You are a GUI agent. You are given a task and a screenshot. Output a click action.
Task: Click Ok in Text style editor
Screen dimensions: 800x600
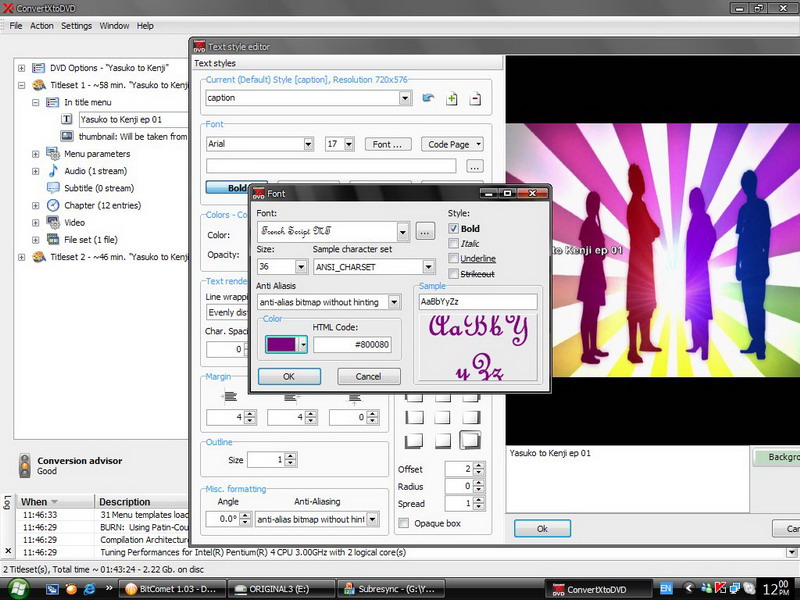(542, 529)
